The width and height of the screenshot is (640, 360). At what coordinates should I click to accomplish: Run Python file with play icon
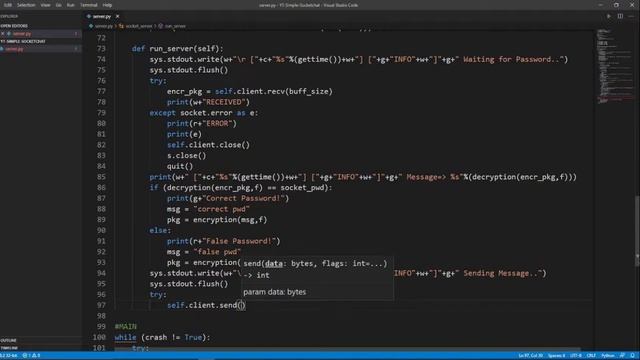(609, 16)
